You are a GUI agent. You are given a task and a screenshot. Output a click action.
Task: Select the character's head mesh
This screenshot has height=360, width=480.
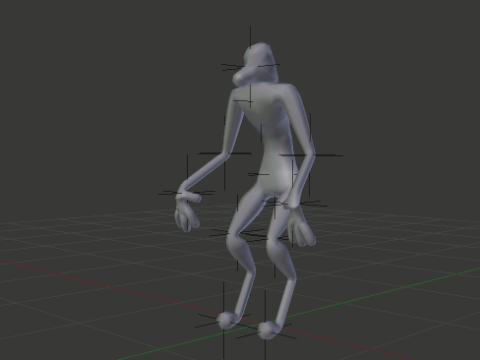(256, 64)
